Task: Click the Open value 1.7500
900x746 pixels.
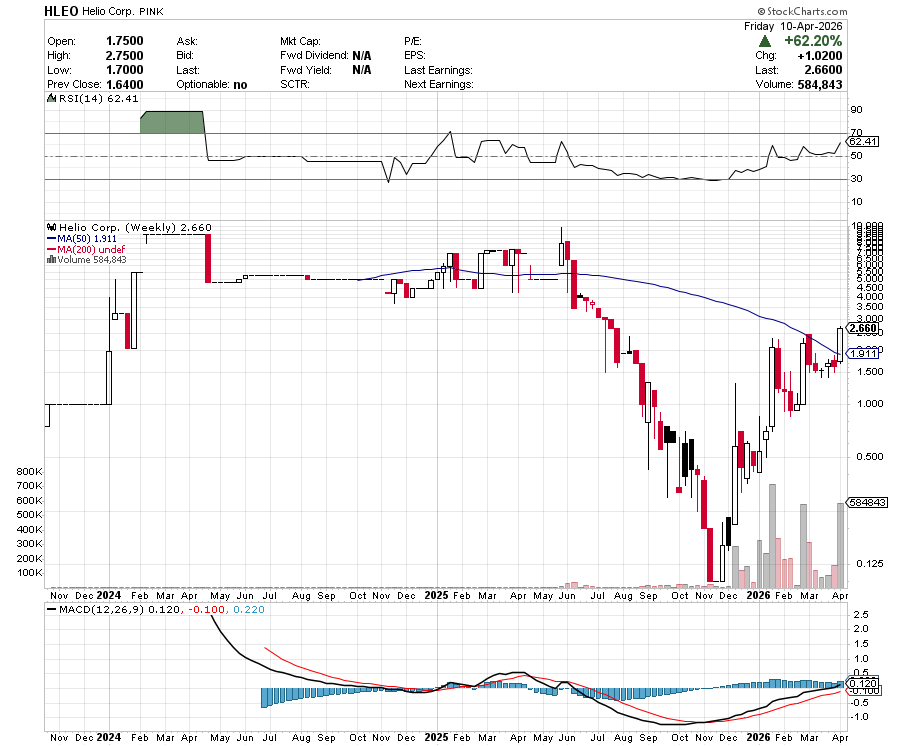Action: click(125, 41)
